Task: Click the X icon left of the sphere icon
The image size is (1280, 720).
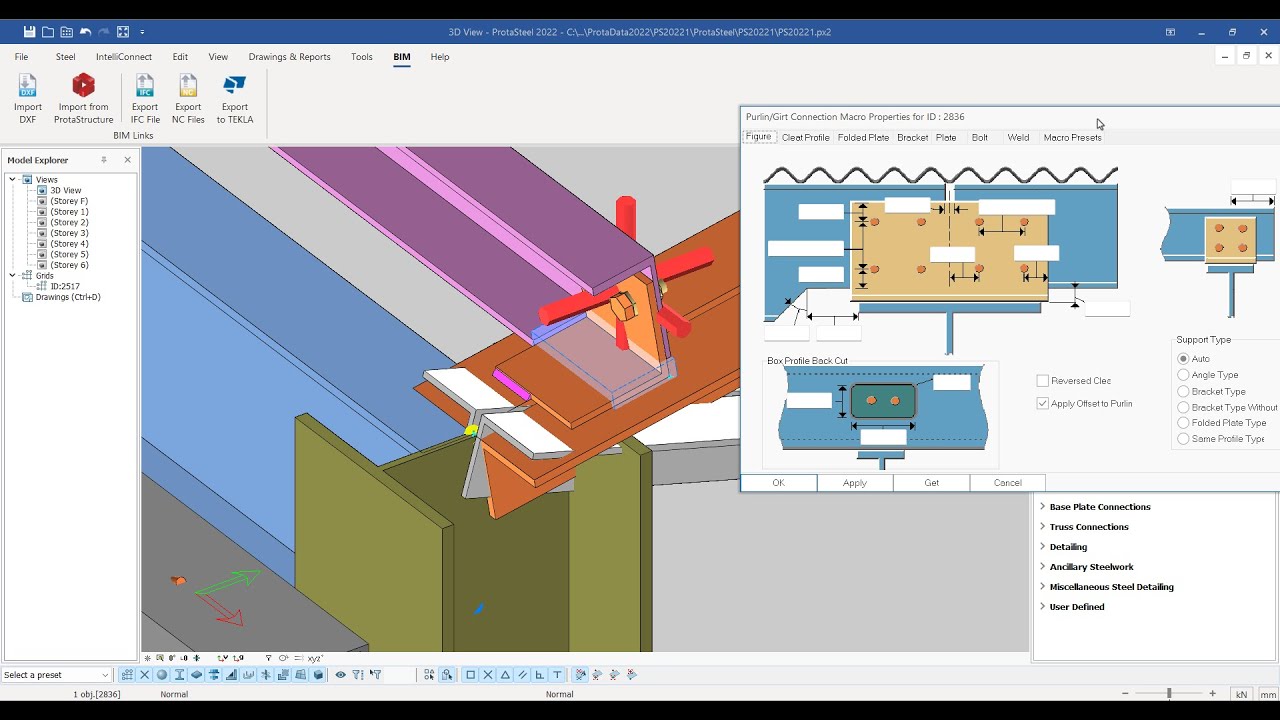Action: [x=145, y=675]
